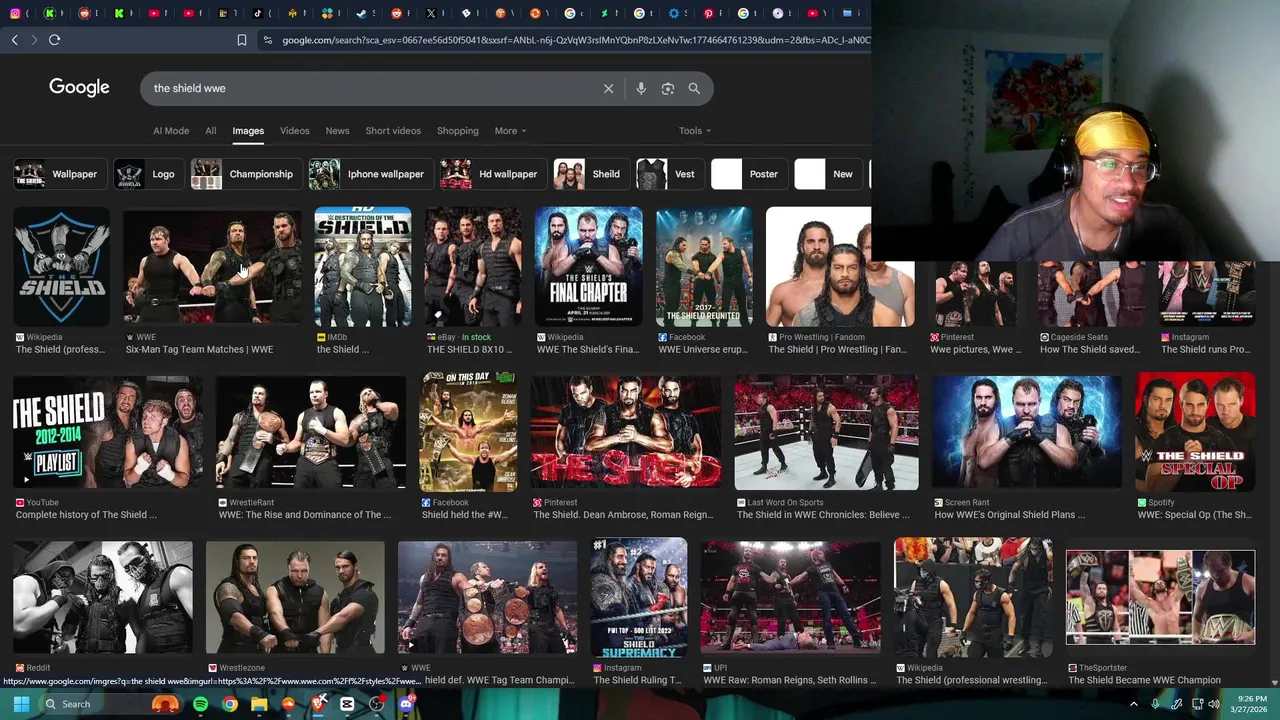1280x720 pixels.
Task: Open Six-Man Tag Team Matches WWE link
Action: [x=199, y=350]
